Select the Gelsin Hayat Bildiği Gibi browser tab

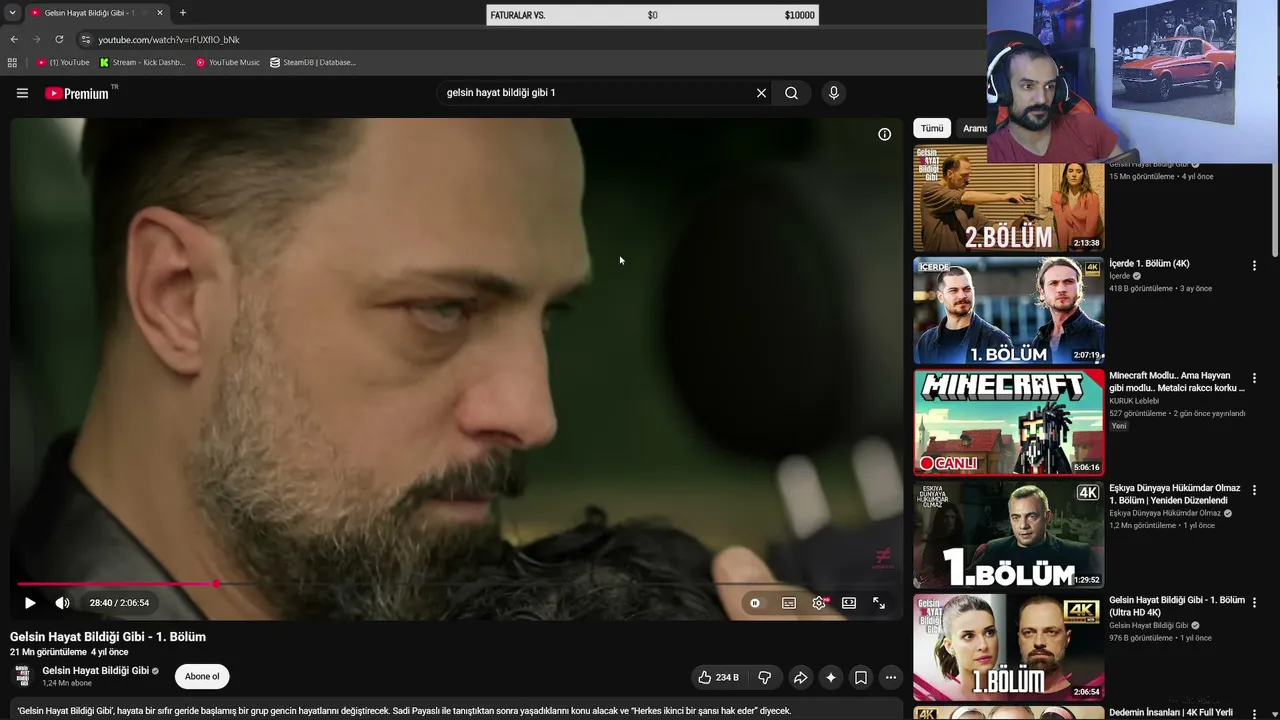click(x=97, y=13)
